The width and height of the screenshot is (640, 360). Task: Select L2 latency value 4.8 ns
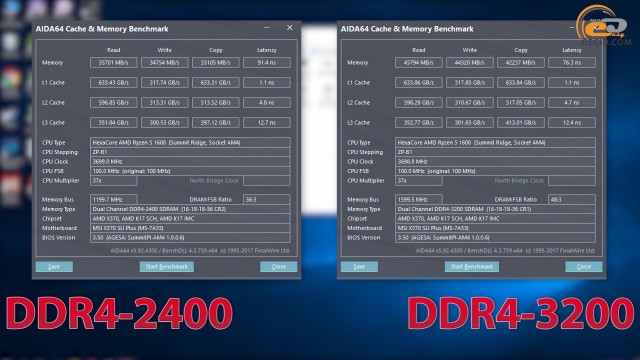tap(267, 102)
